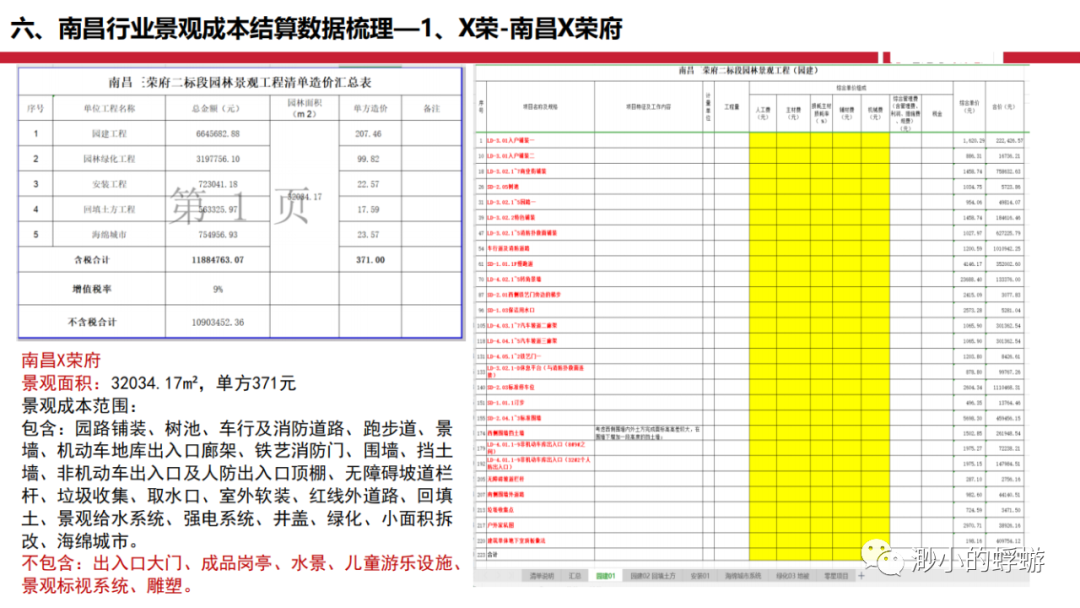Click the 序号 header in summary table

(36, 108)
